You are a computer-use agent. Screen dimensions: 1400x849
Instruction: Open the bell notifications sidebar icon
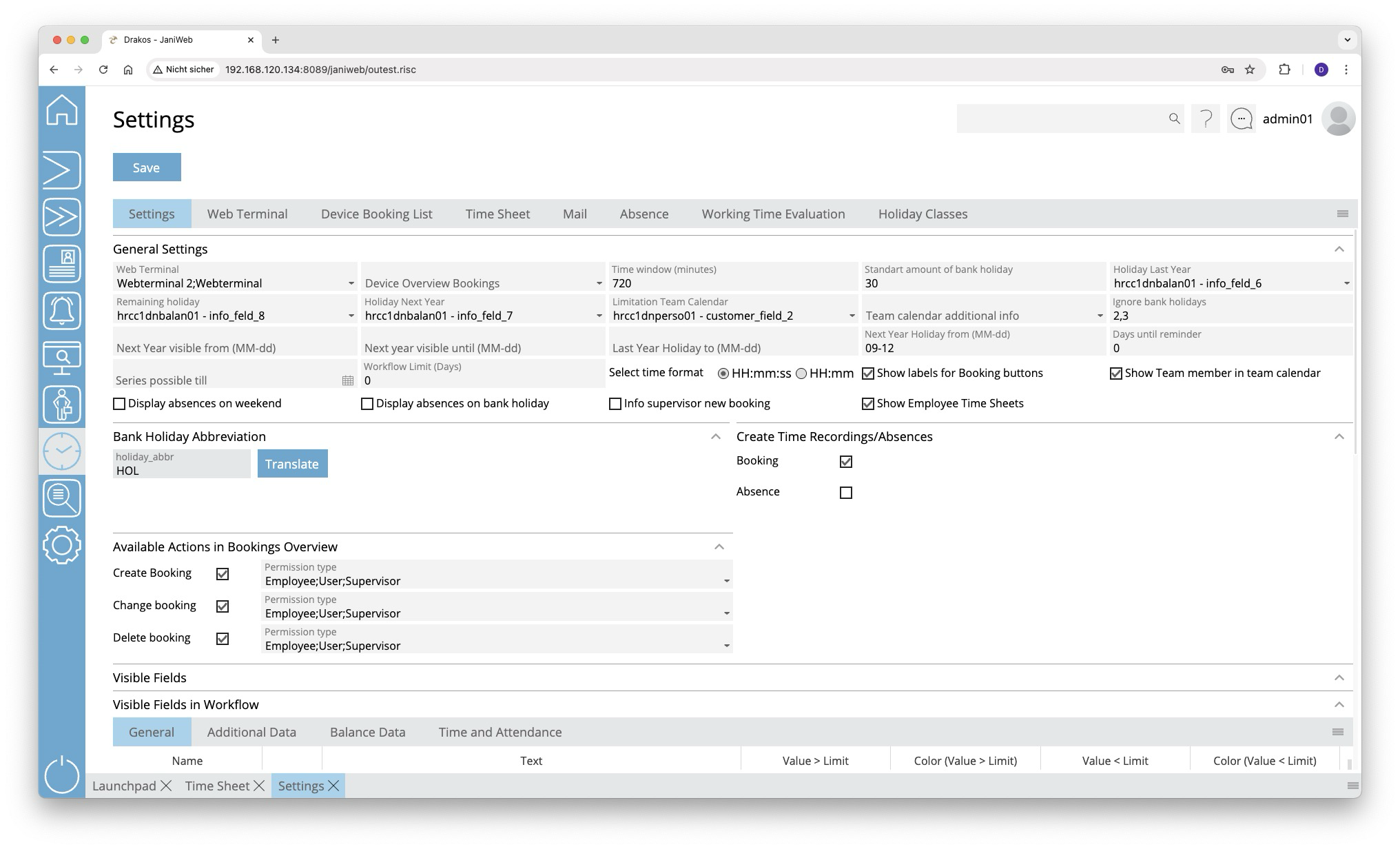coord(62,311)
